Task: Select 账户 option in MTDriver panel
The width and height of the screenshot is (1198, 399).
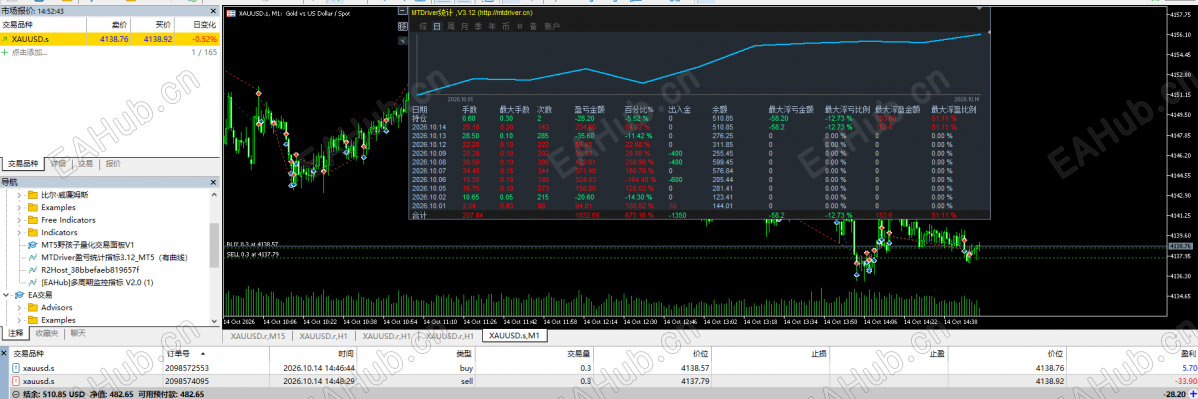Action: pyautogui.click(x=552, y=26)
